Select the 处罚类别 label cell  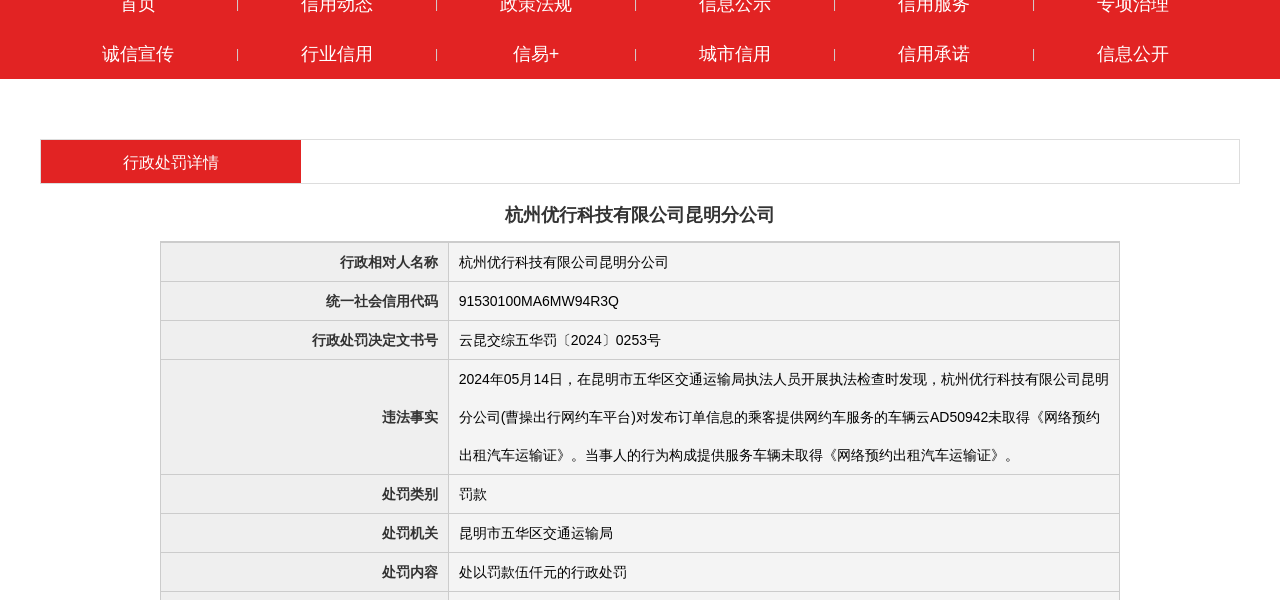[305, 494]
